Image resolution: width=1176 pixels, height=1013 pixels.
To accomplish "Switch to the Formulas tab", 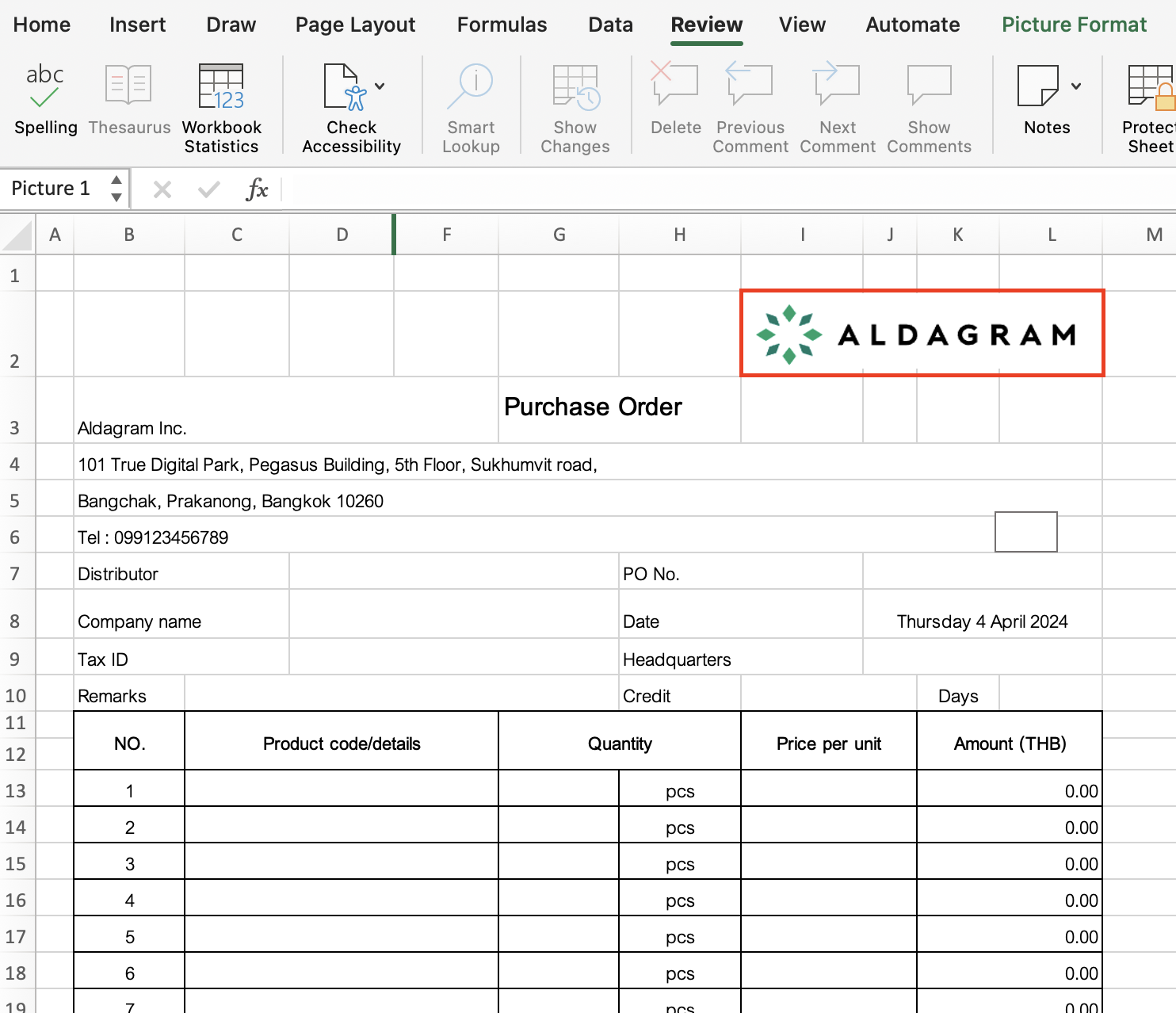I will 502,25.
